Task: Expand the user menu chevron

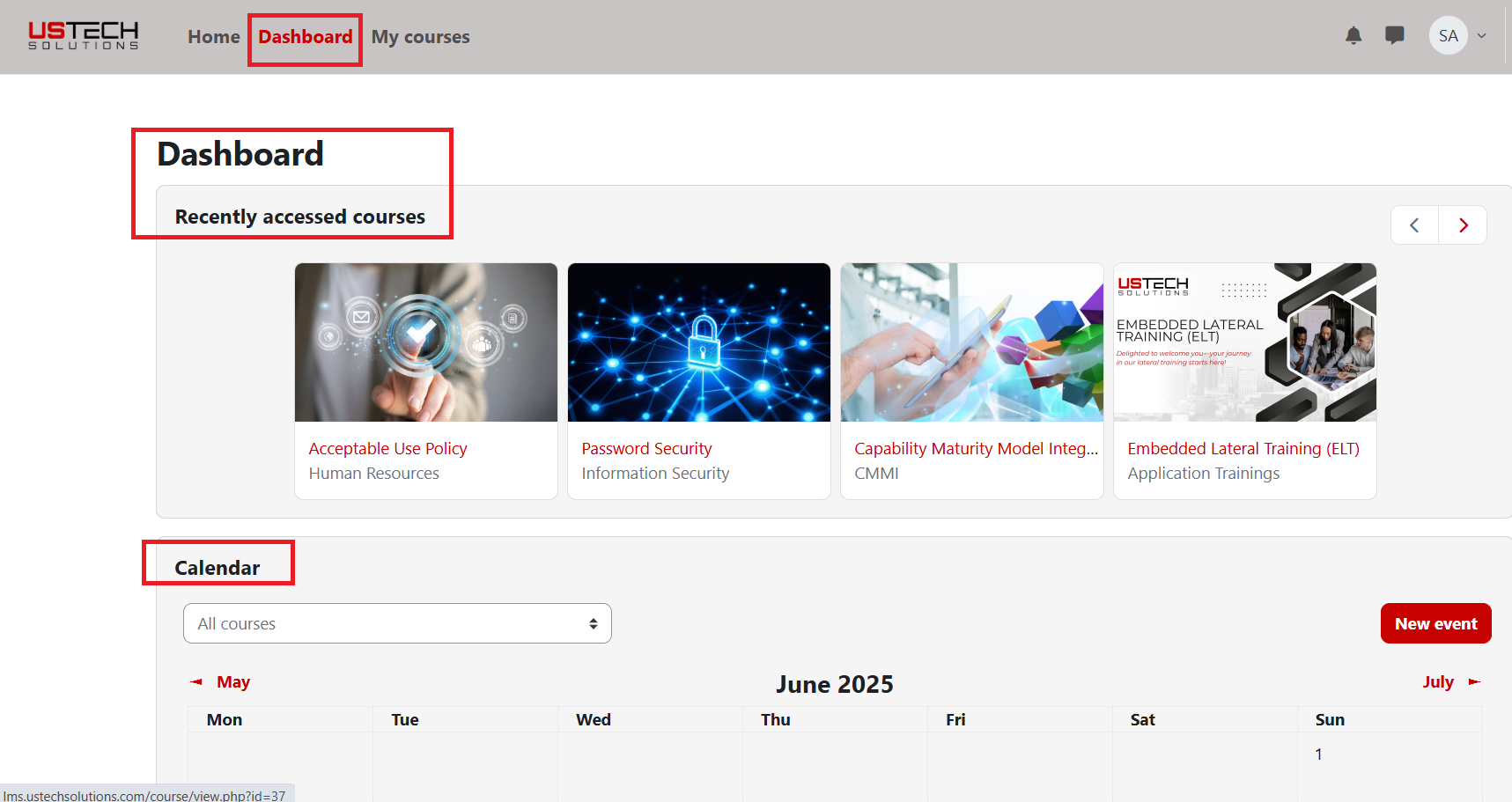Action: [1482, 36]
